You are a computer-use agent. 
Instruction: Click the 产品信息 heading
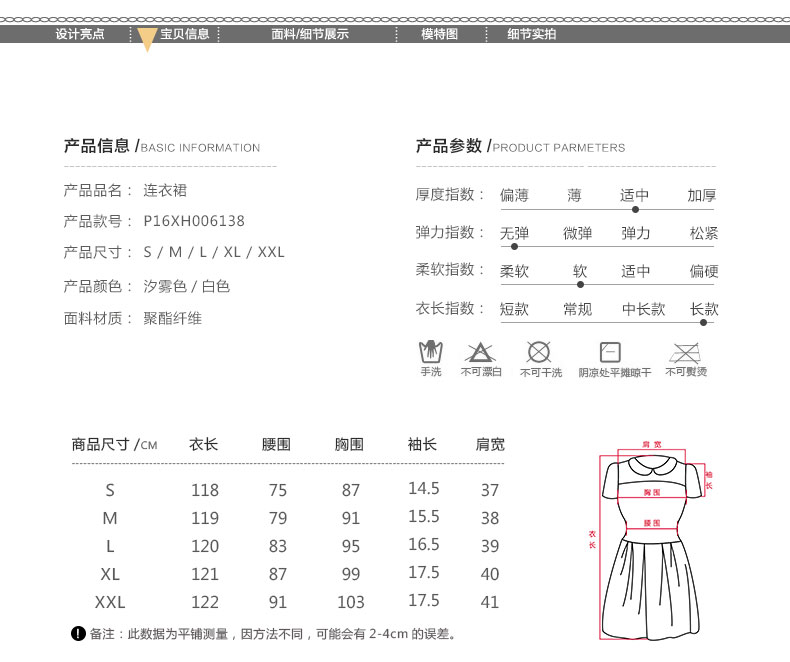point(97,146)
